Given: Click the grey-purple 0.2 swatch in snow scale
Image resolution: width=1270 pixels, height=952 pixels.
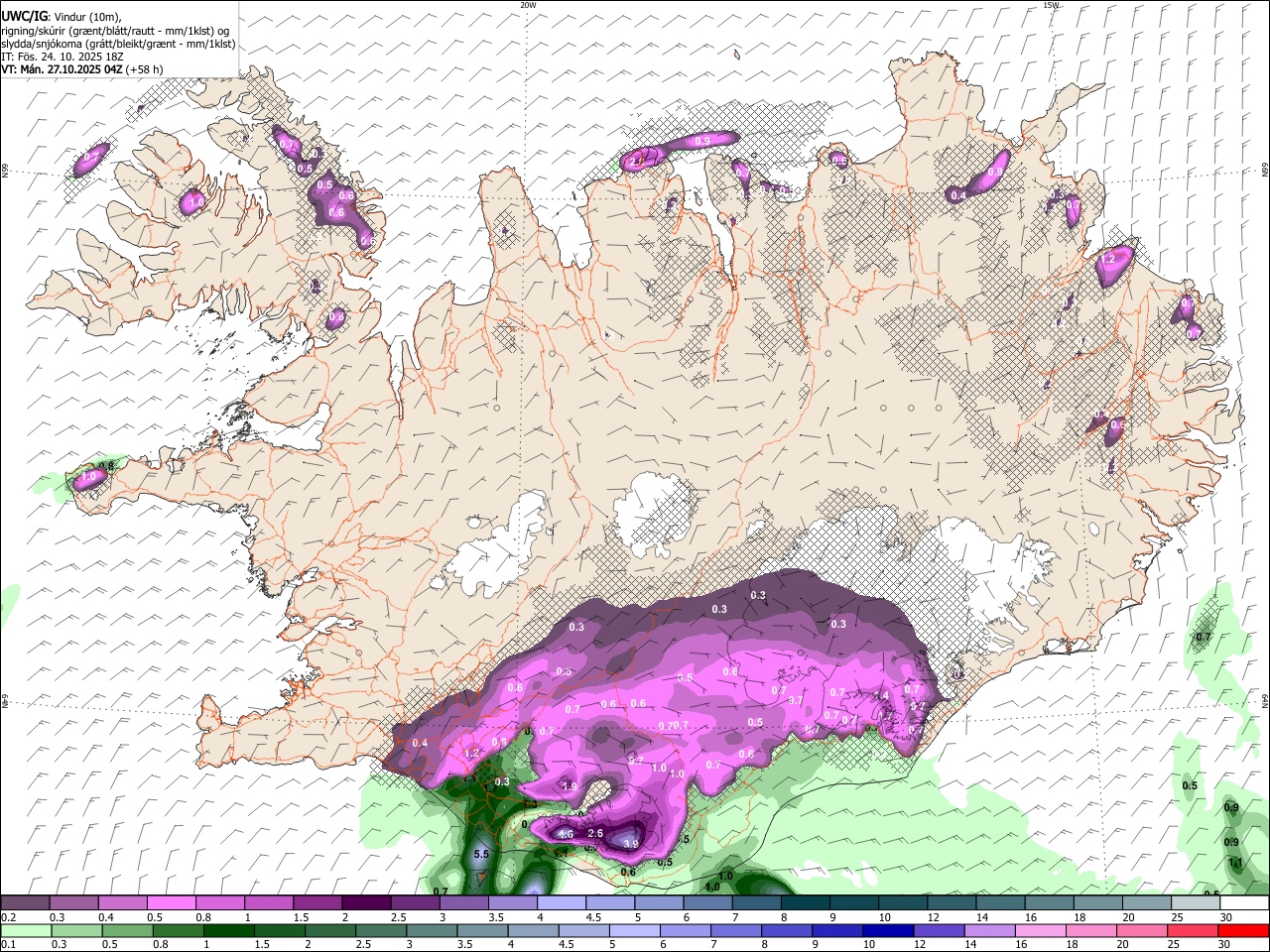Looking at the screenshot, I should coord(25,903).
